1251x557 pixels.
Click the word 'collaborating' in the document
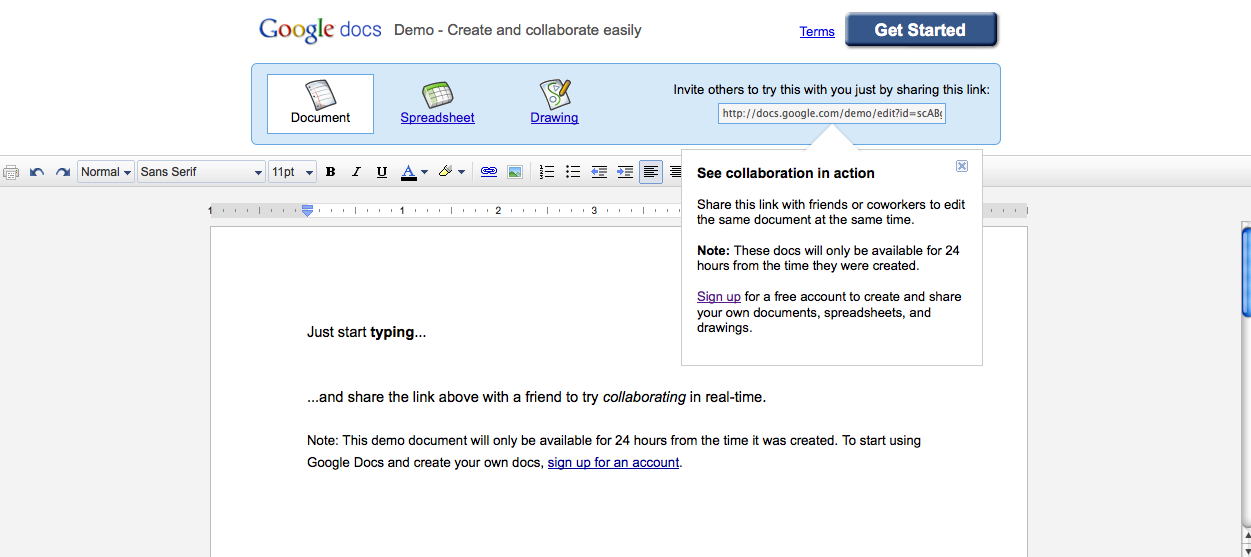coord(644,397)
